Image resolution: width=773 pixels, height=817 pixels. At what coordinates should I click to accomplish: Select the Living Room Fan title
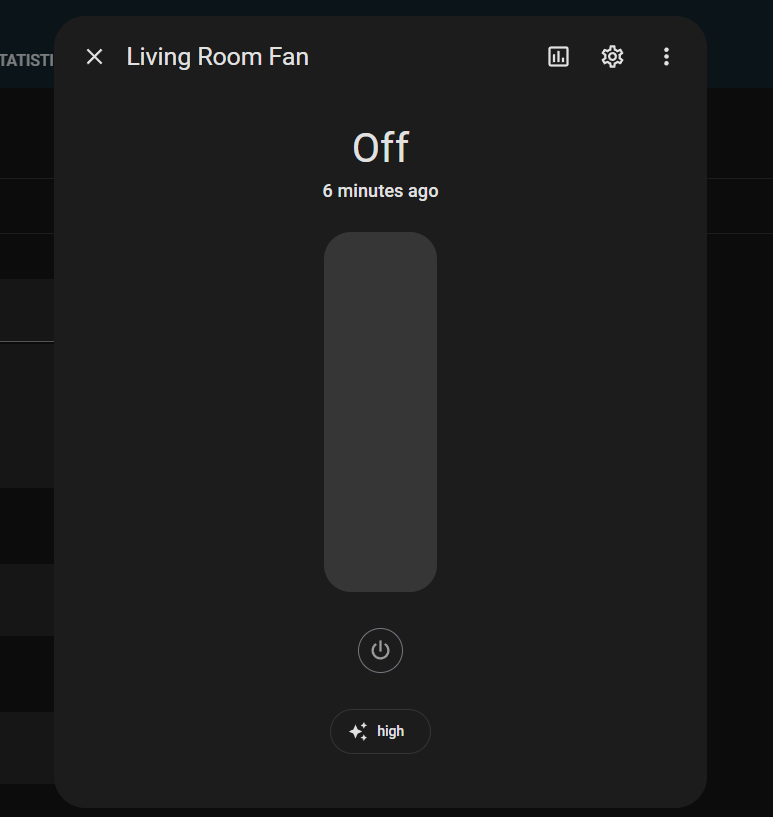(x=217, y=57)
